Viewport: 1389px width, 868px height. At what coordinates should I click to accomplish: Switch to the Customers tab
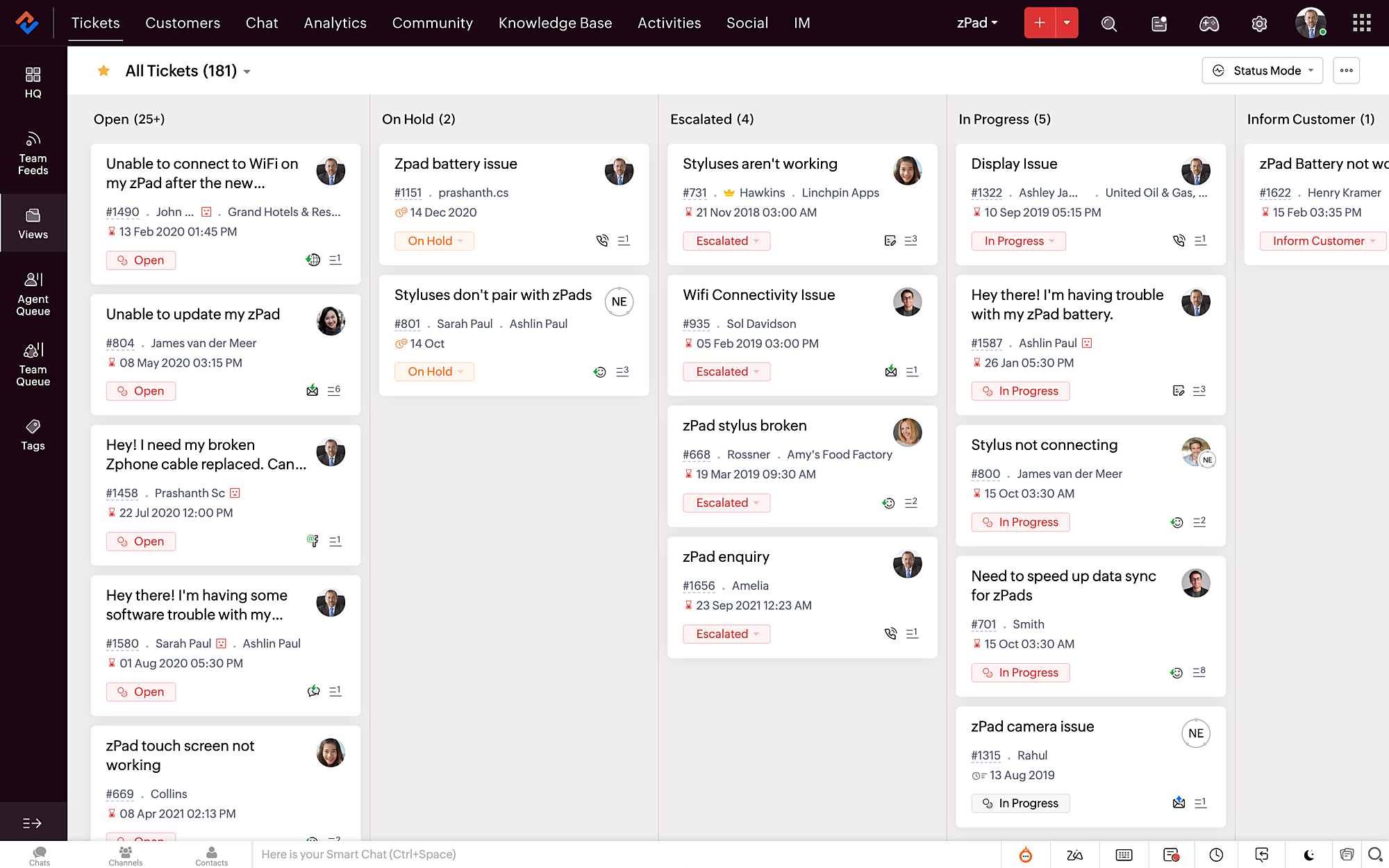click(x=183, y=23)
